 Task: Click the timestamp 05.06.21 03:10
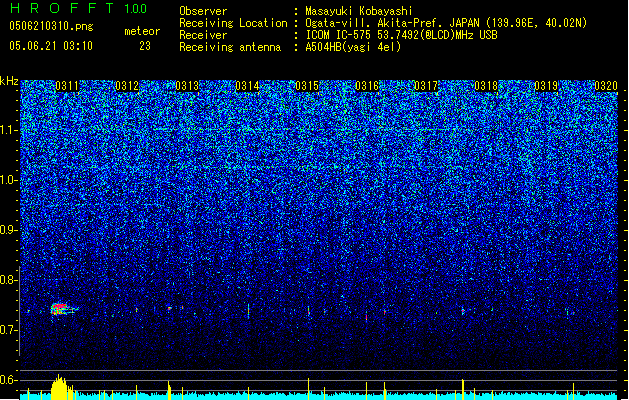51,46
